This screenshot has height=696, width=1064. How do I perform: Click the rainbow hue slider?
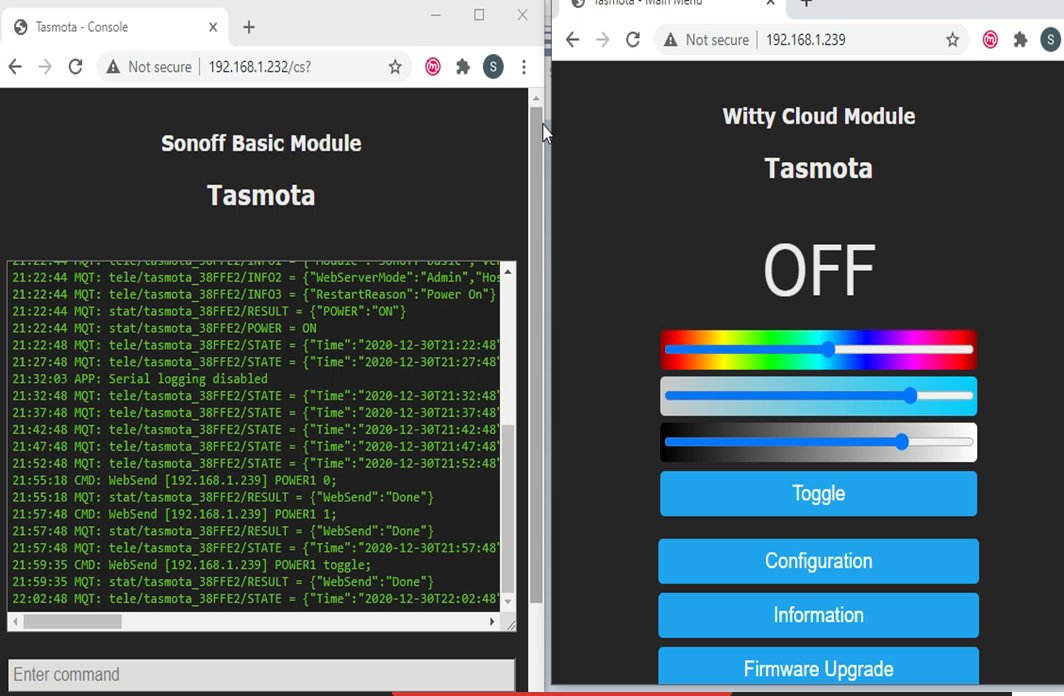(818, 349)
